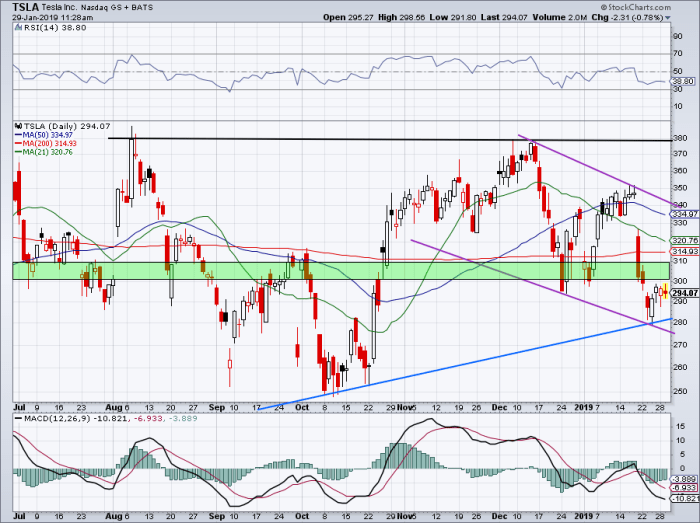The image size is (700, 523).
Task: Select the MA(21) 320.76 legend entry
Action: coord(44,152)
